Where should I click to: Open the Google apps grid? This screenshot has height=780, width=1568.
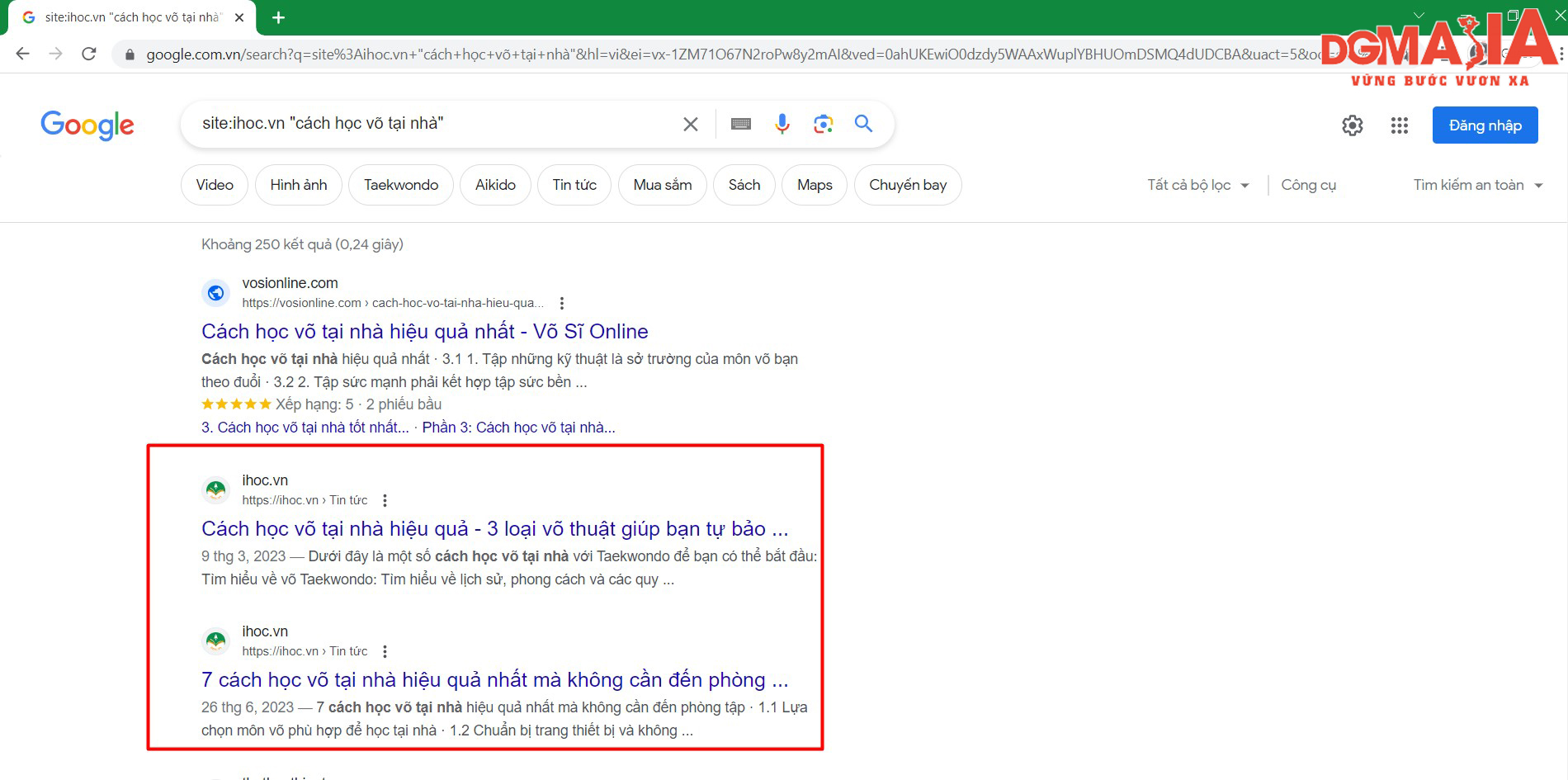[x=1400, y=125]
